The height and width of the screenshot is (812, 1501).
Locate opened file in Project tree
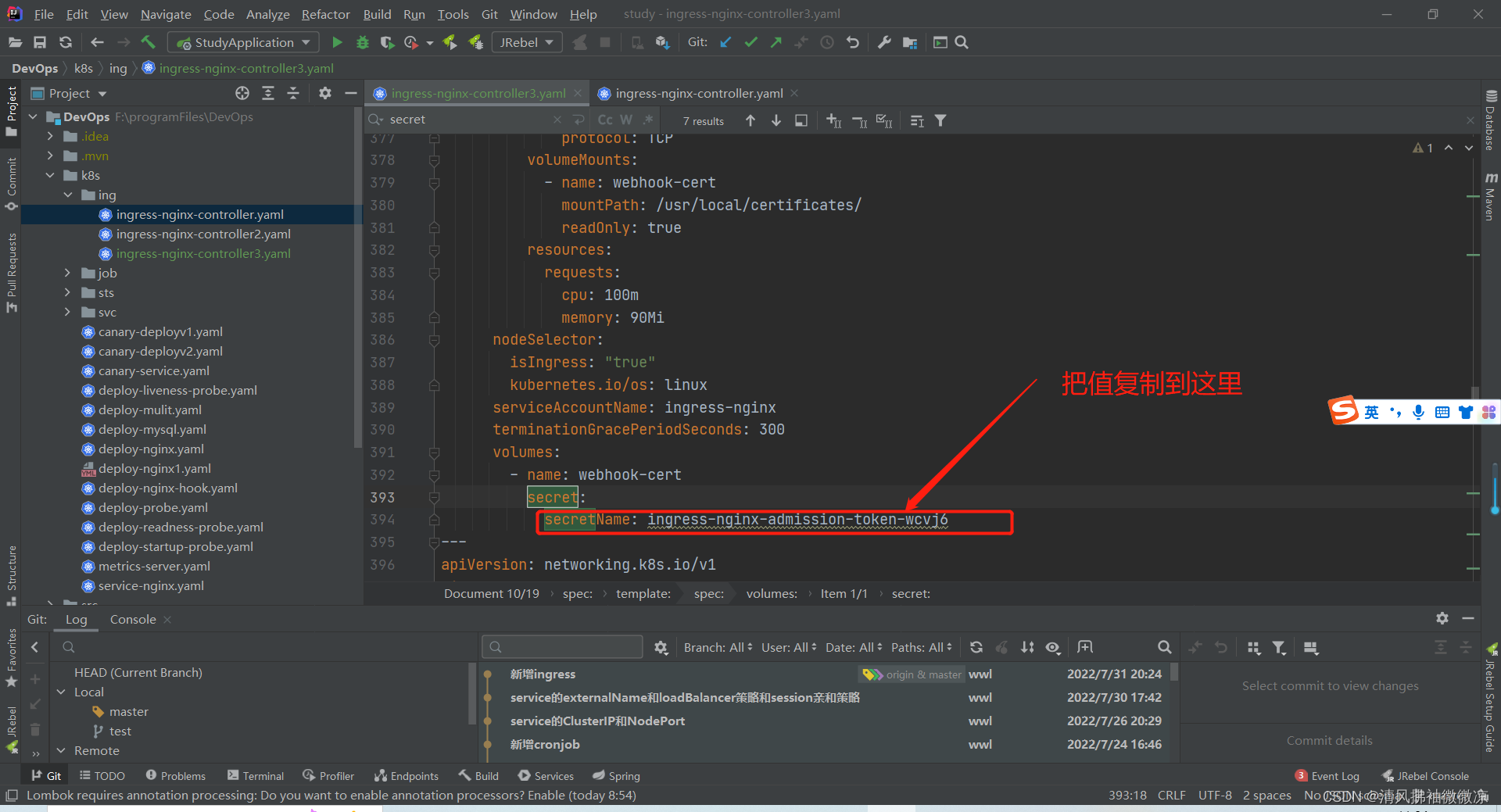pyautogui.click(x=242, y=93)
